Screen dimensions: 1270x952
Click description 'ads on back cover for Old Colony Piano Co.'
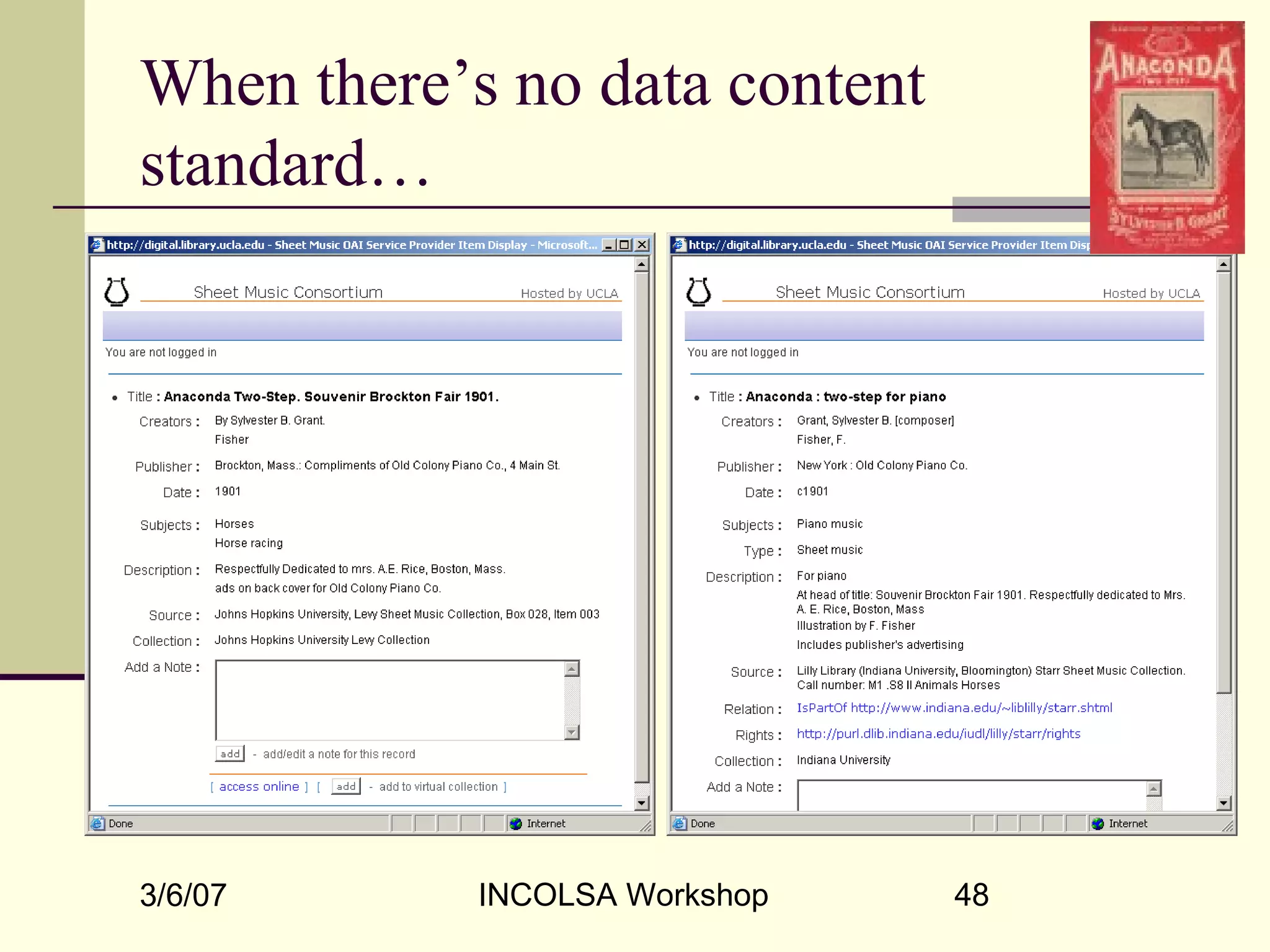327,588
